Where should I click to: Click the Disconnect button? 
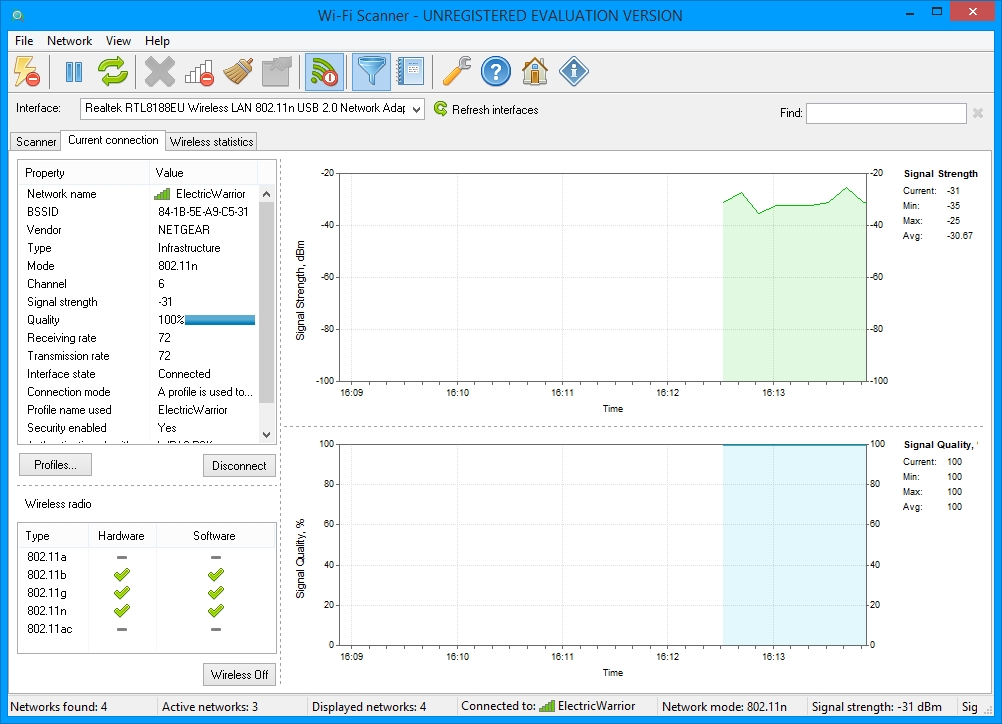click(239, 465)
